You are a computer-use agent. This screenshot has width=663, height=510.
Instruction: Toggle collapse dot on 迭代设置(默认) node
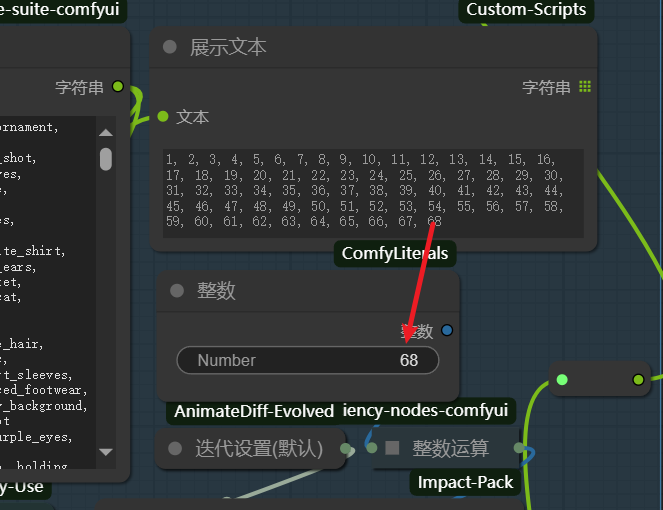coord(176,449)
